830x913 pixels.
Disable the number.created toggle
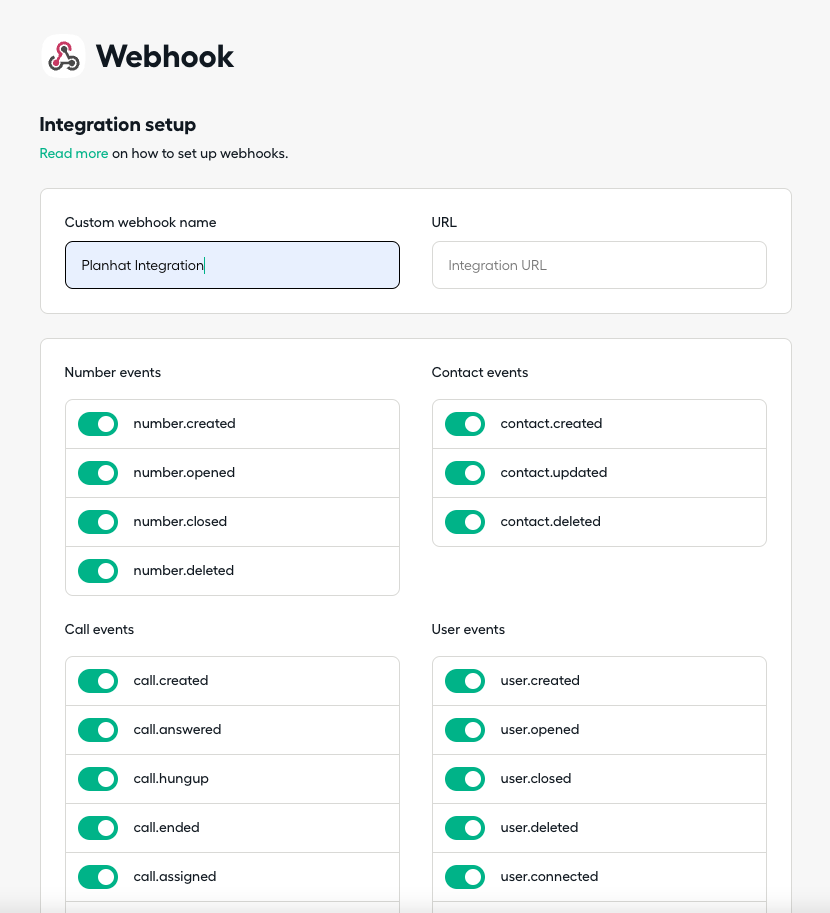tap(98, 424)
